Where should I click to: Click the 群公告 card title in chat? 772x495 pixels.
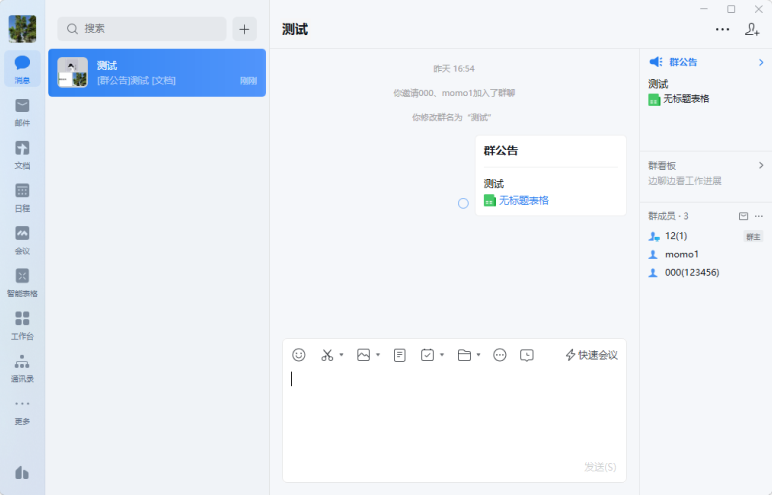click(501, 151)
